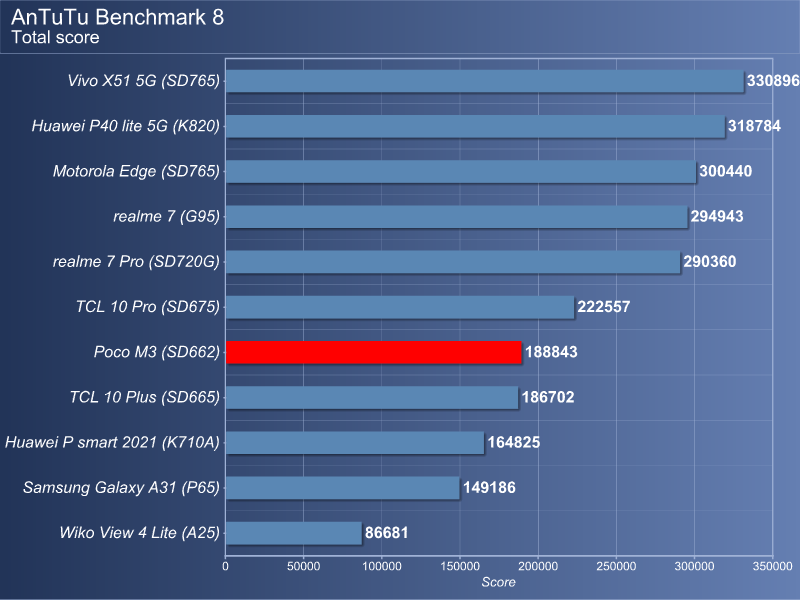800x600 pixels.
Task: Click the score value 188843
Action: pyautogui.click(x=551, y=352)
